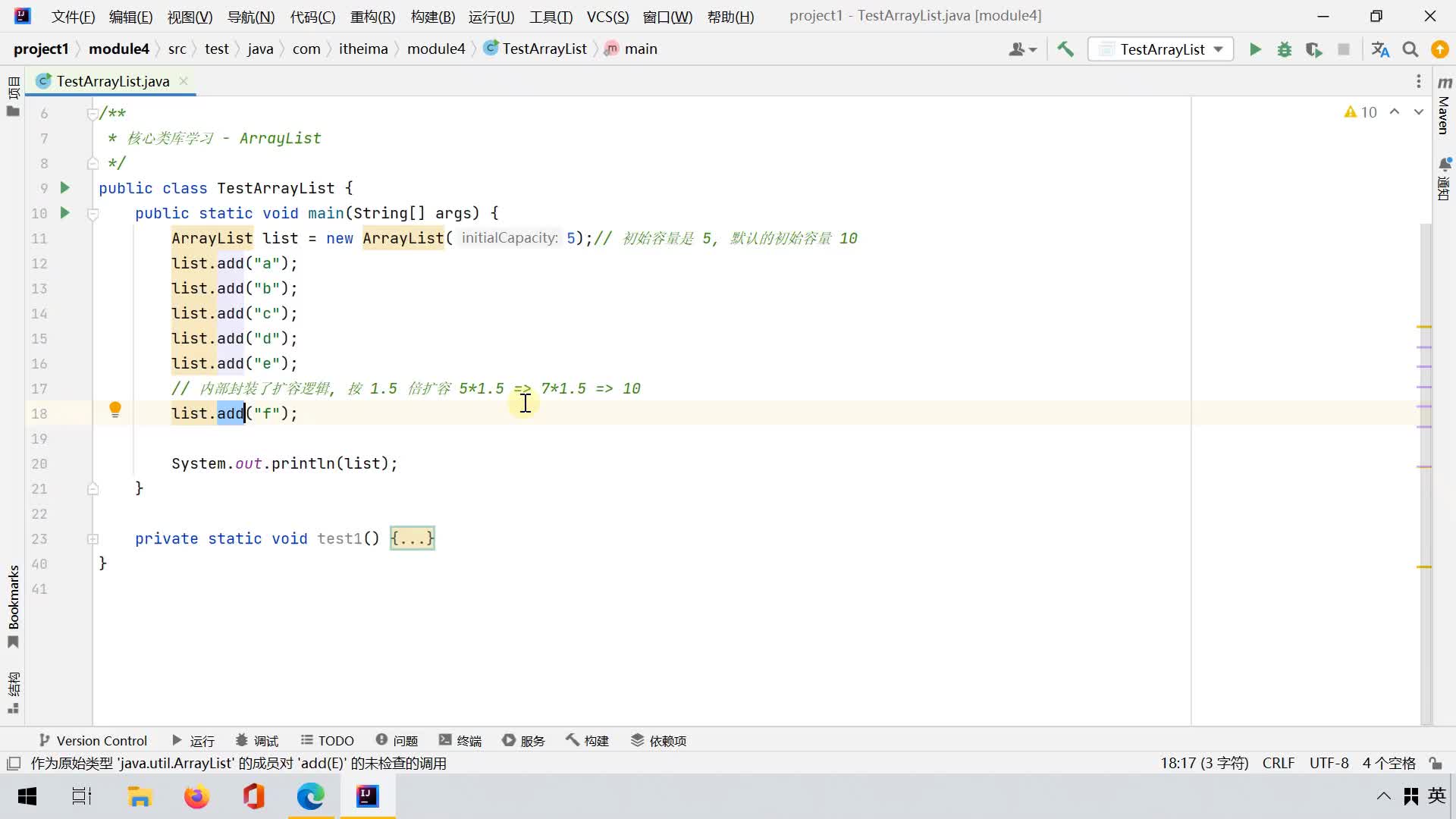Click the 10 warnings indicator

pyautogui.click(x=1360, y=112)
